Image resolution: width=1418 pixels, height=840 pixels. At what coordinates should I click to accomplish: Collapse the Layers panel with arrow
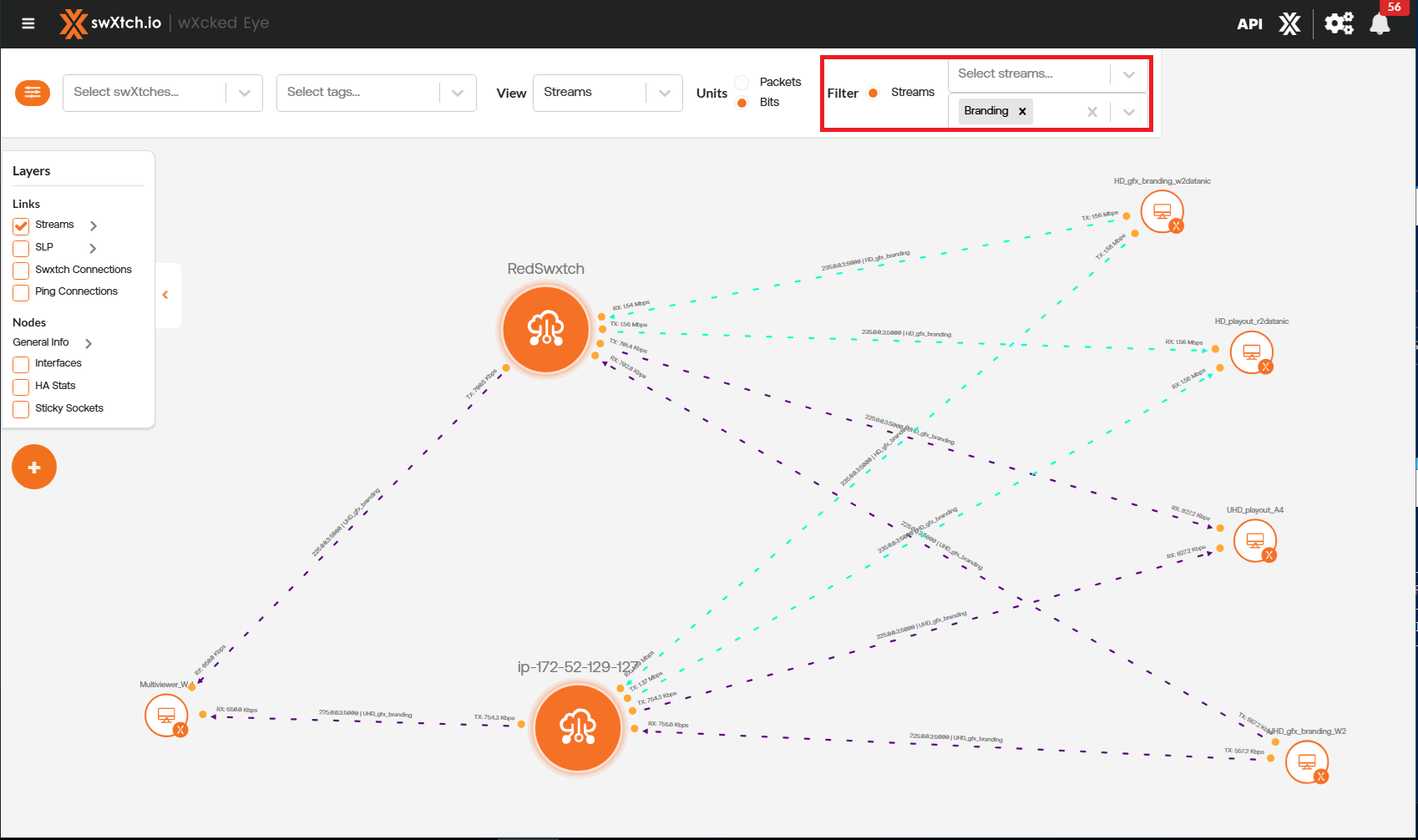(x=165, y=295)
